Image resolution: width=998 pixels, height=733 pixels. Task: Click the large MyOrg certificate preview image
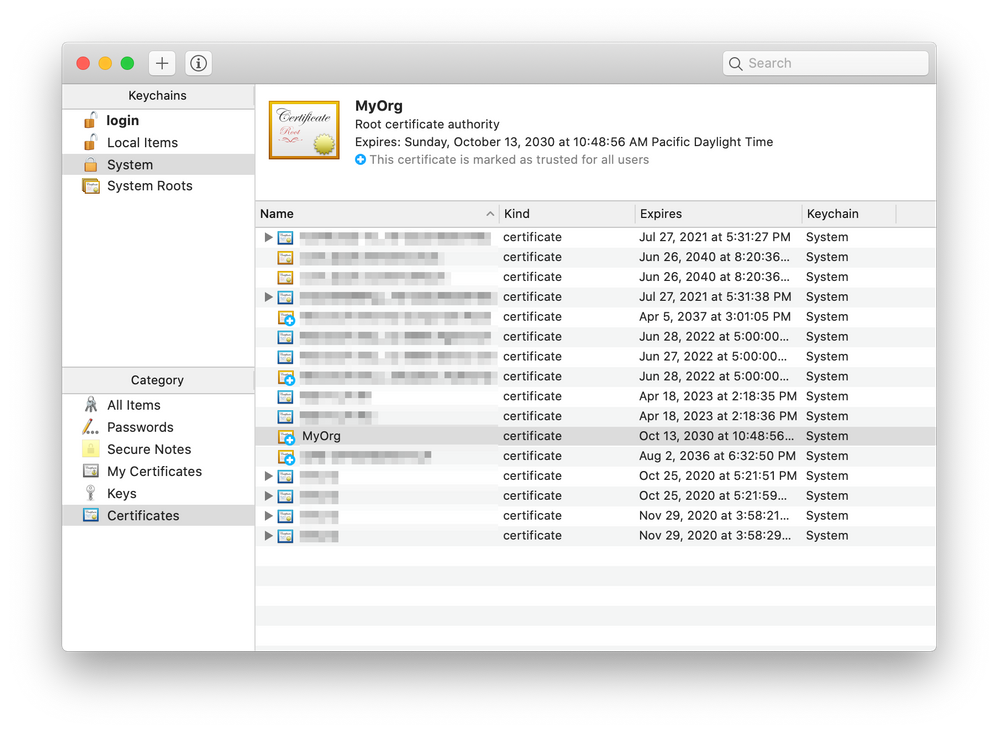304,130
